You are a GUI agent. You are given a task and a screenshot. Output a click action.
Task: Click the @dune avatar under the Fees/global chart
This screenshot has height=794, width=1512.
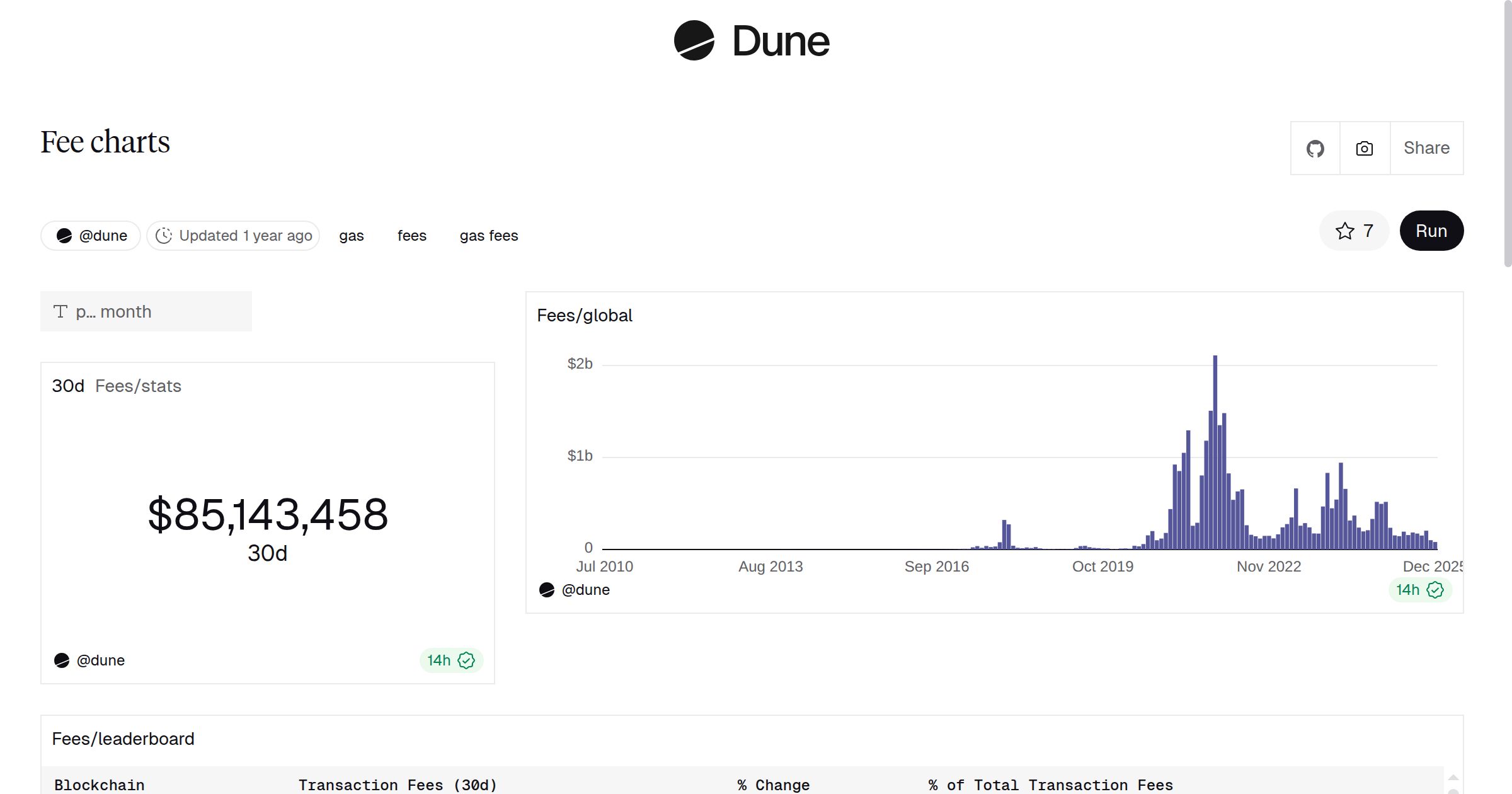pyautogui.click(x=547, y=589)
